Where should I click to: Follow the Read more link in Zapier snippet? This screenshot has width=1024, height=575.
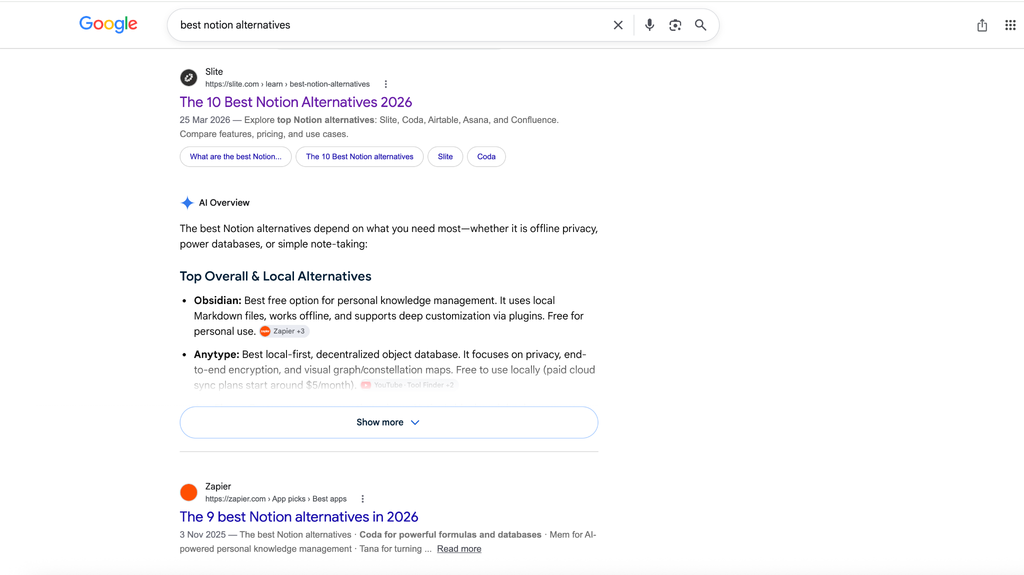tap(459, 549)
